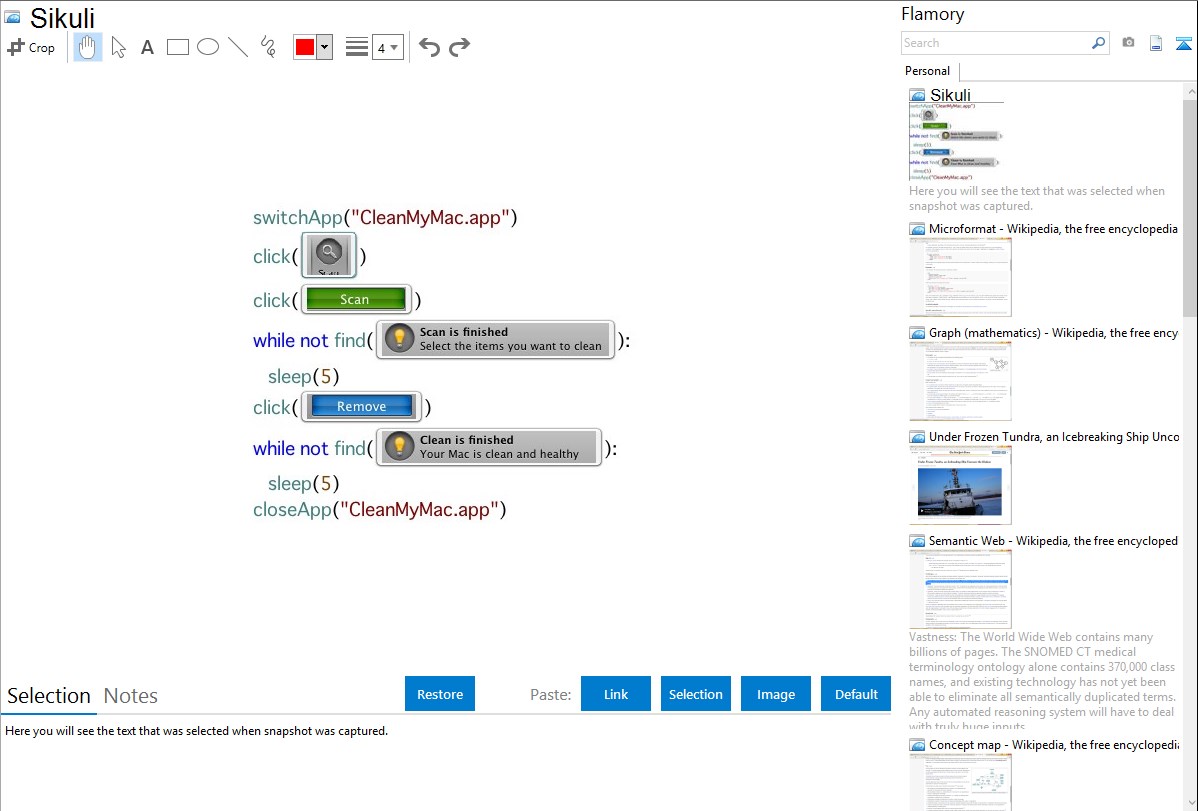The width and height of the screenshot is (1198, 811).
Task: Click the icon beside Under Frozen Tundra entry
Action: [917, 437]
